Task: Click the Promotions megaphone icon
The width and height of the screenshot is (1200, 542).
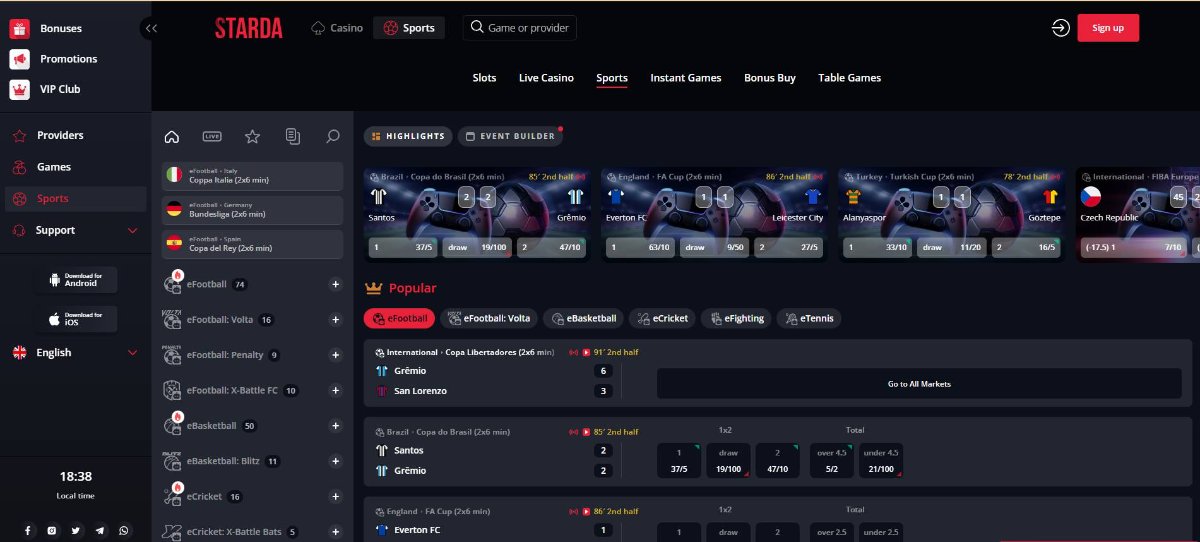Action: [x=20, y=59]
